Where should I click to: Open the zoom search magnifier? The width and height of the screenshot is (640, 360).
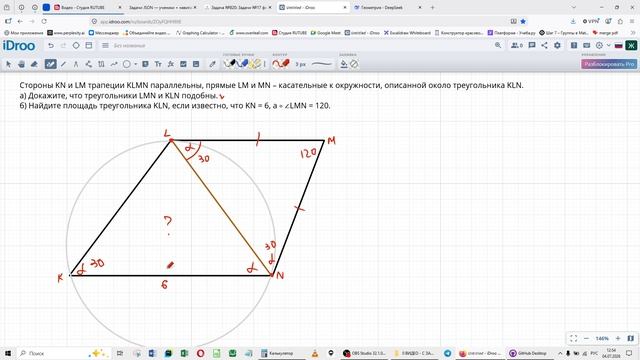(498, 45)
